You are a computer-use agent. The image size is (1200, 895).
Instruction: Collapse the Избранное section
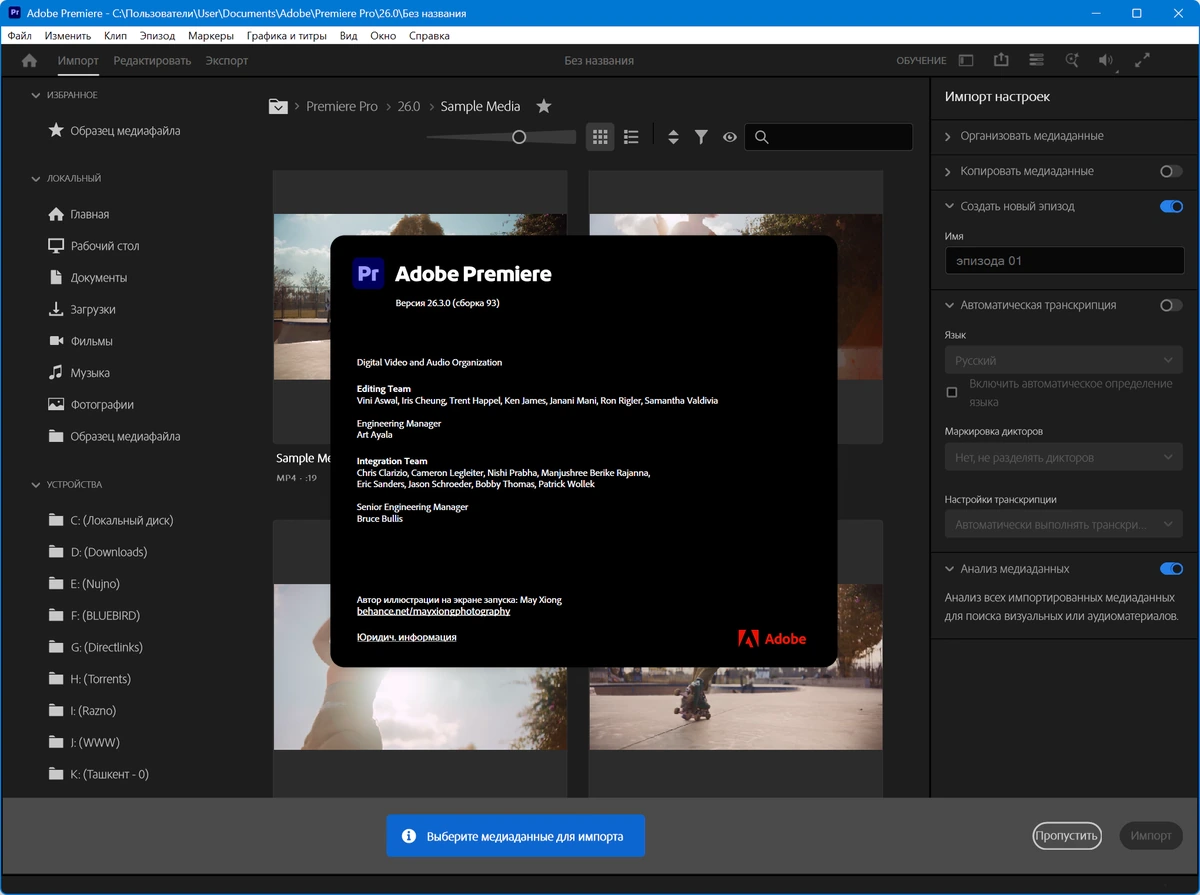pyautogui.click(x=36, y=95)
